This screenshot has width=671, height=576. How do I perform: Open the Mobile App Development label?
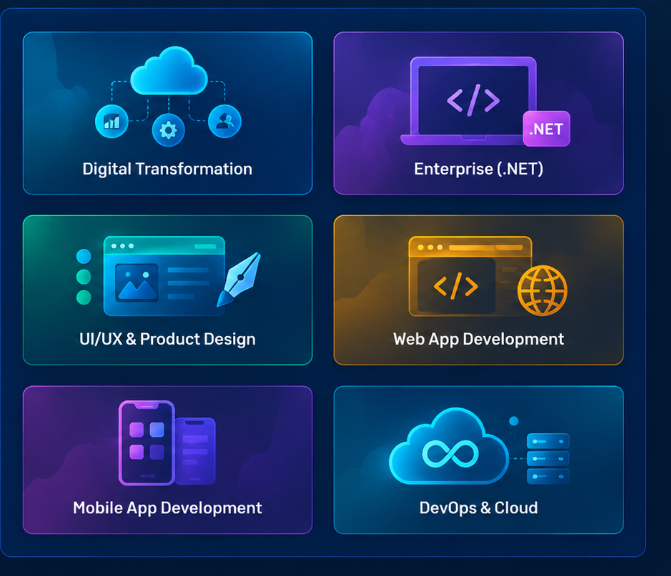(x=167, y=508)
